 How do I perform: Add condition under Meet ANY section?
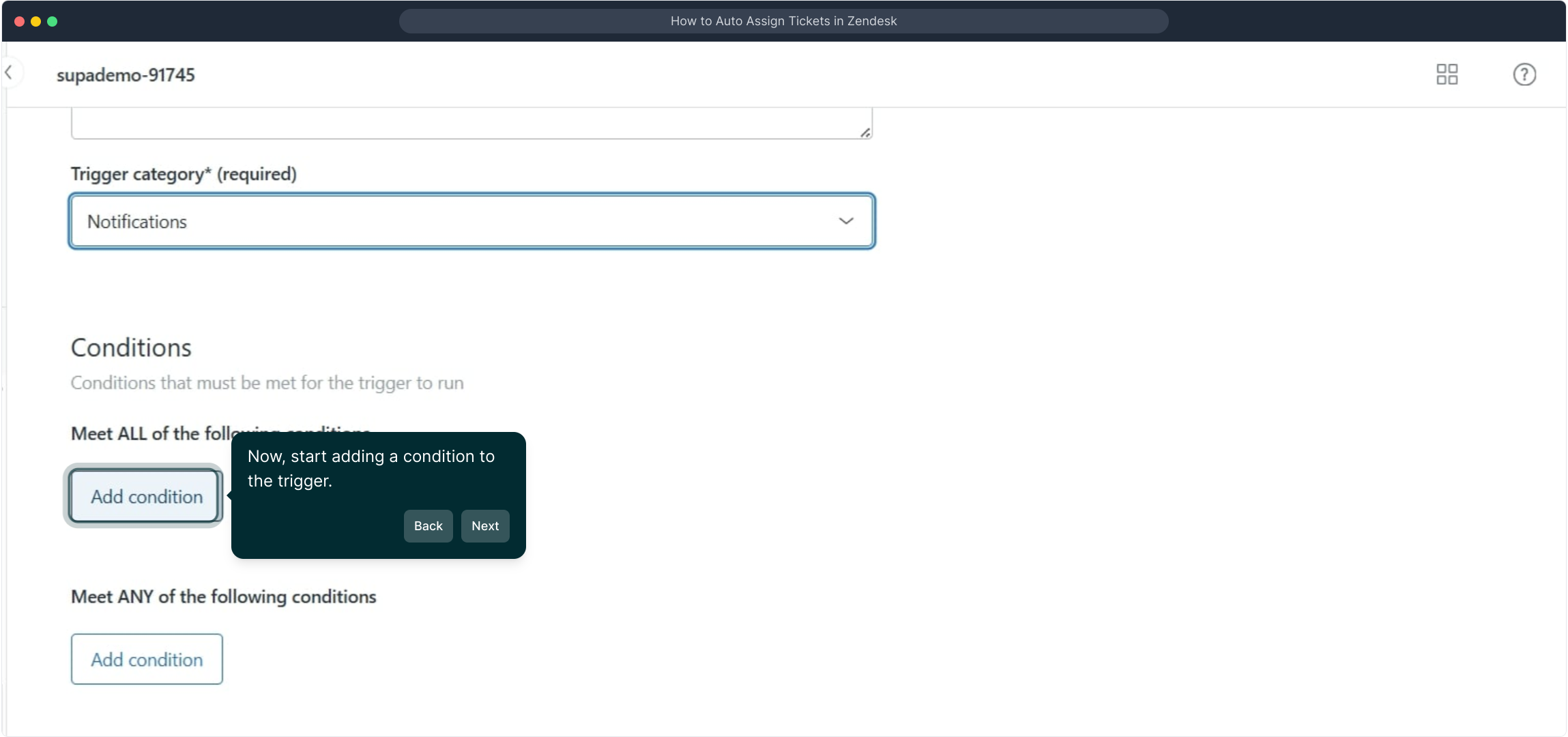[146, 659]
